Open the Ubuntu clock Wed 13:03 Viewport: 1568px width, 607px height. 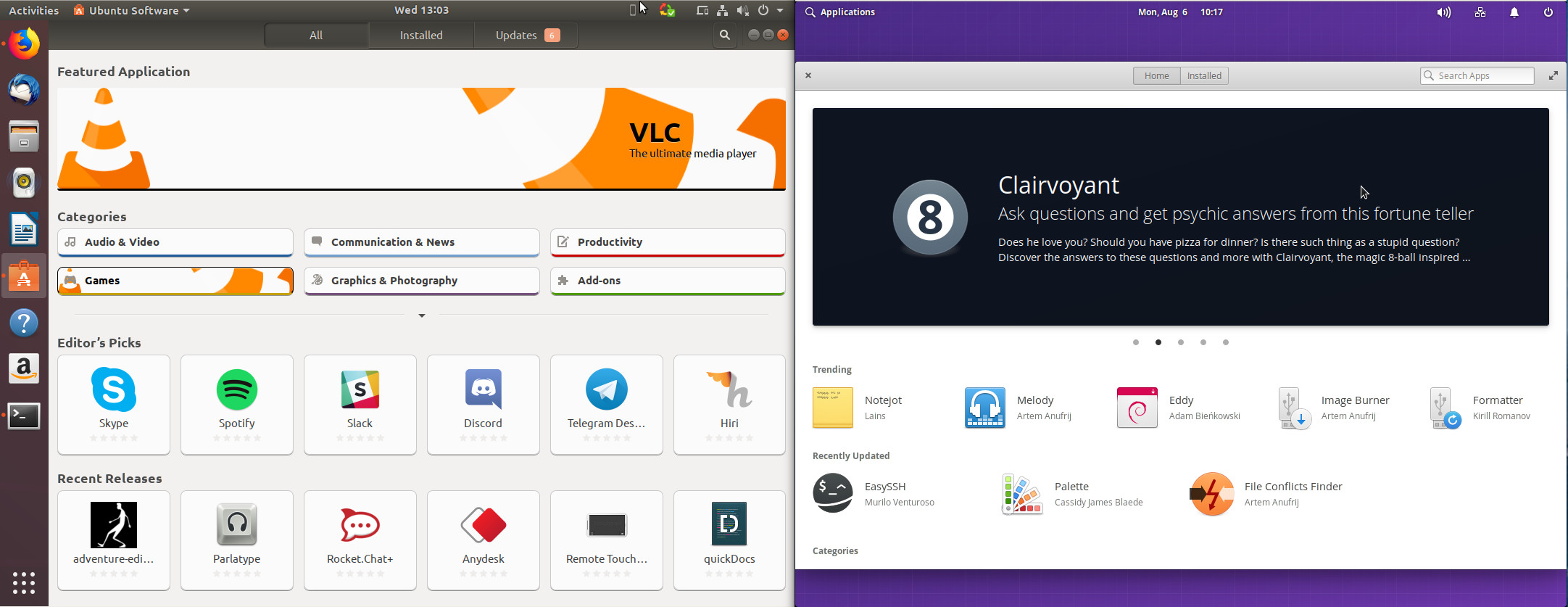pyautogui.click(x=421, y=10)
